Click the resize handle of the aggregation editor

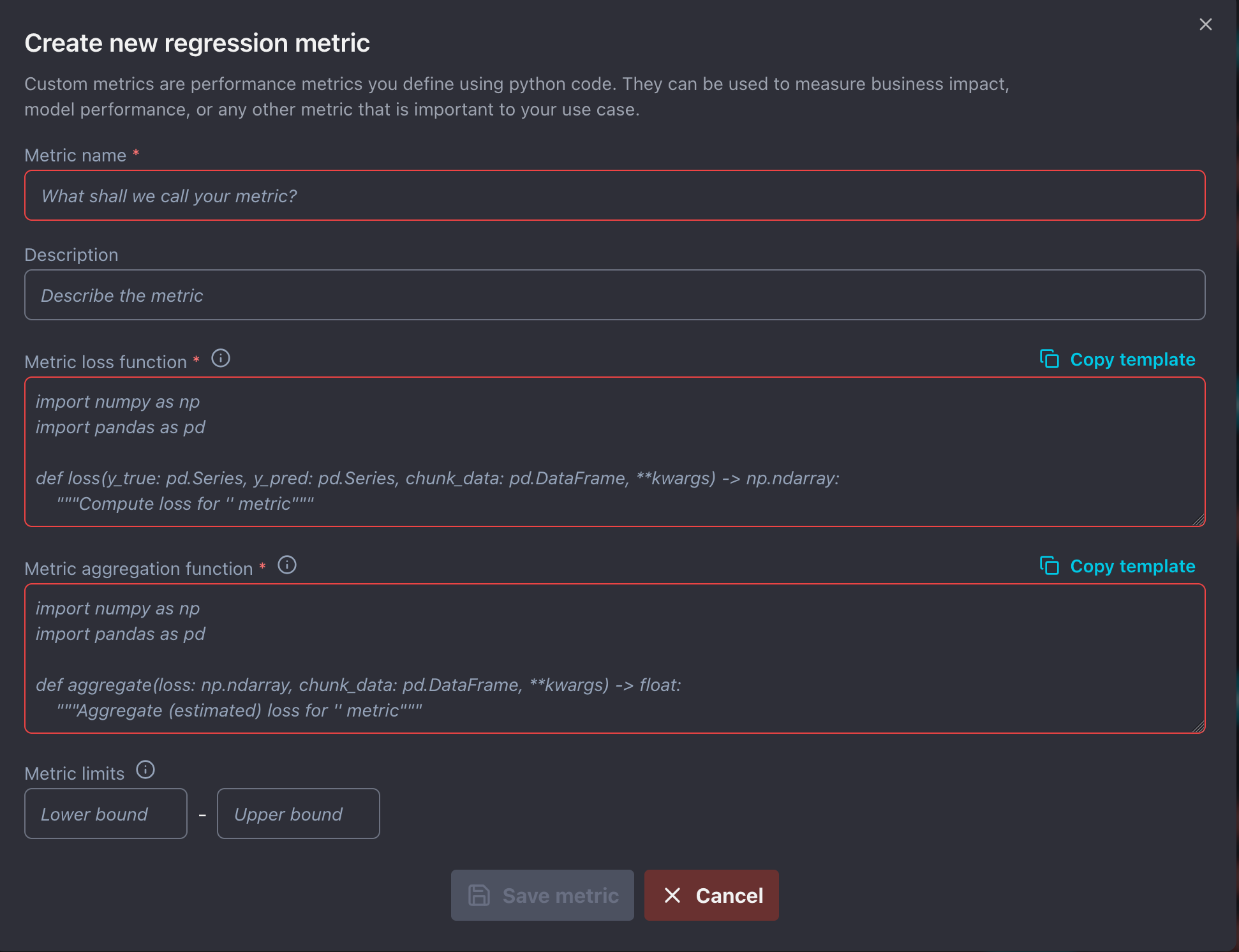pos(1198,725)
